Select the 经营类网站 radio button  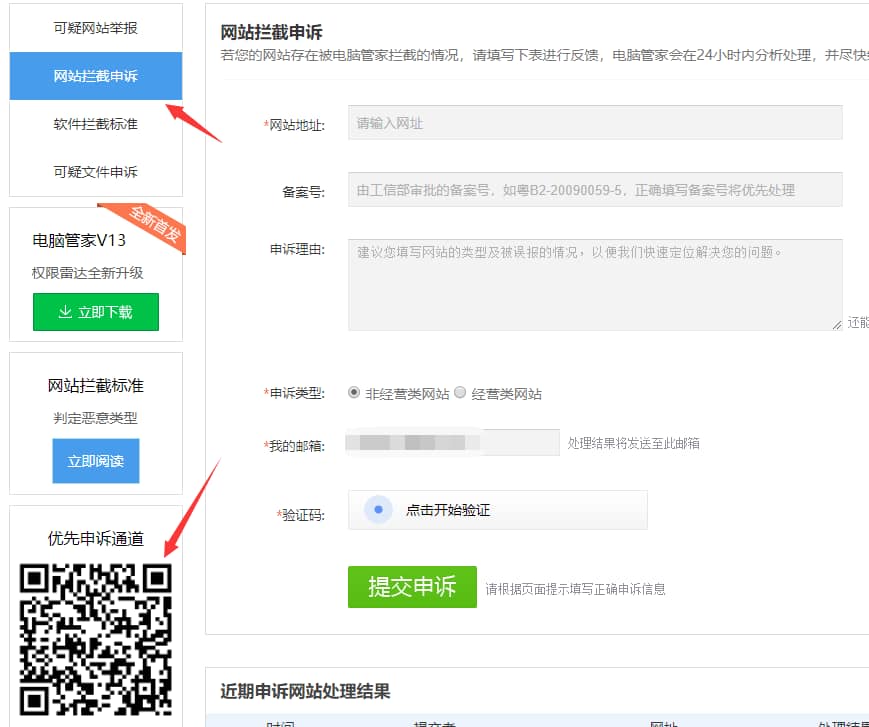pyautogui.click(x=459, y=393)
